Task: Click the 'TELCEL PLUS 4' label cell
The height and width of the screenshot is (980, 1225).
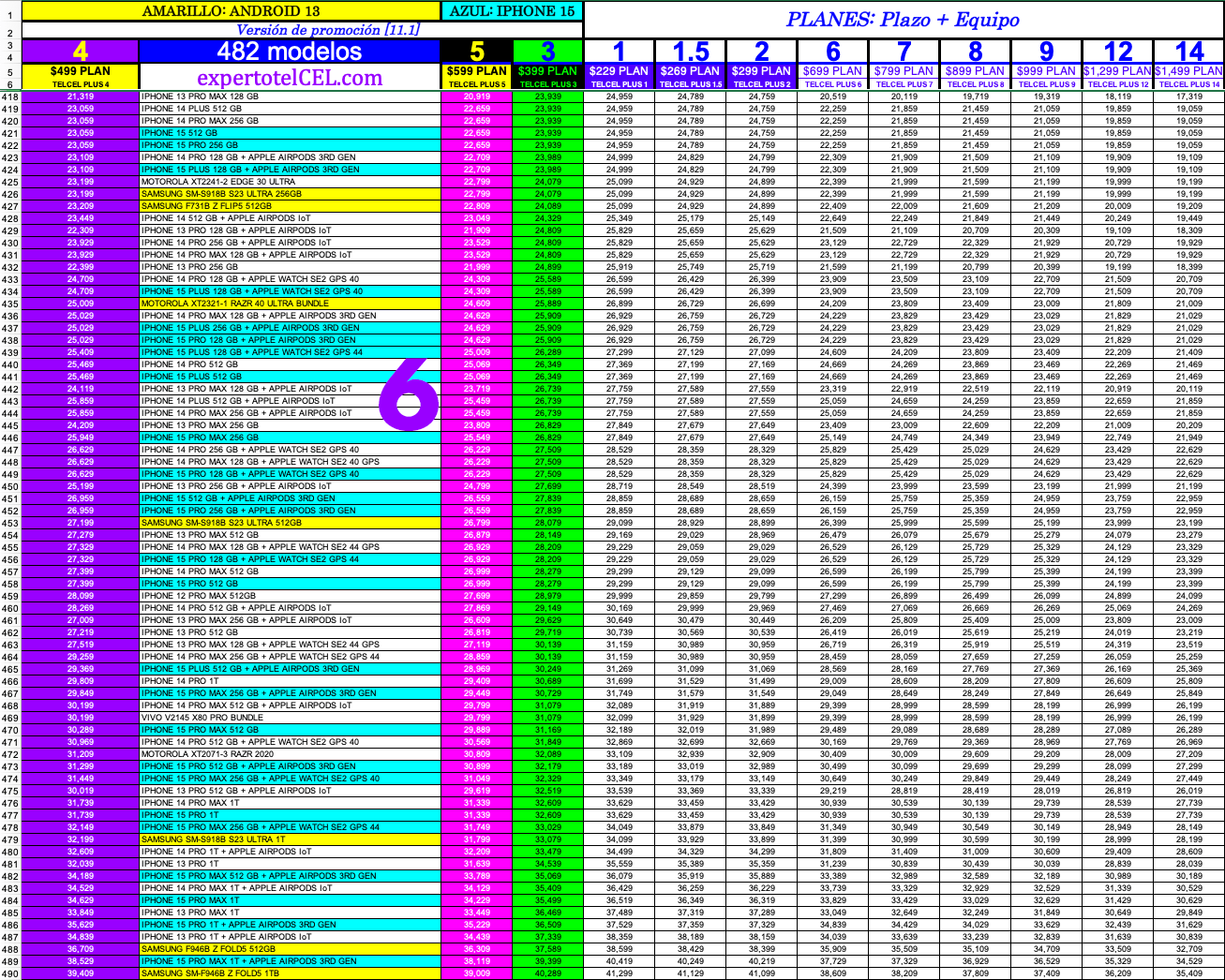Action: click(81, 84)
